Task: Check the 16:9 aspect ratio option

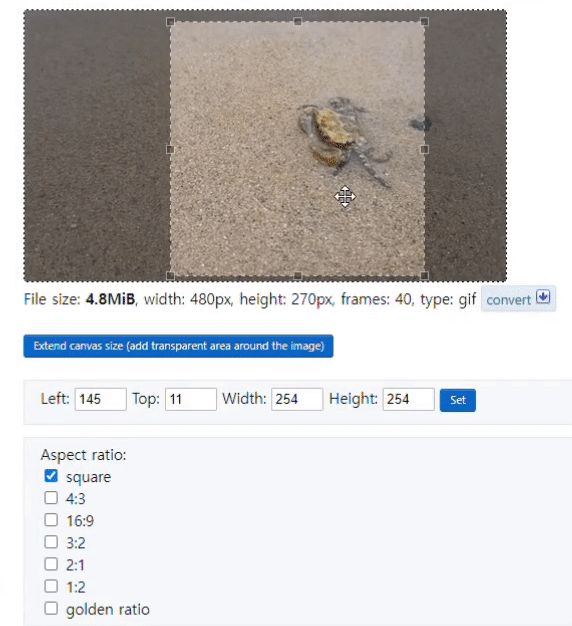Action: click(x=51, y=520)
